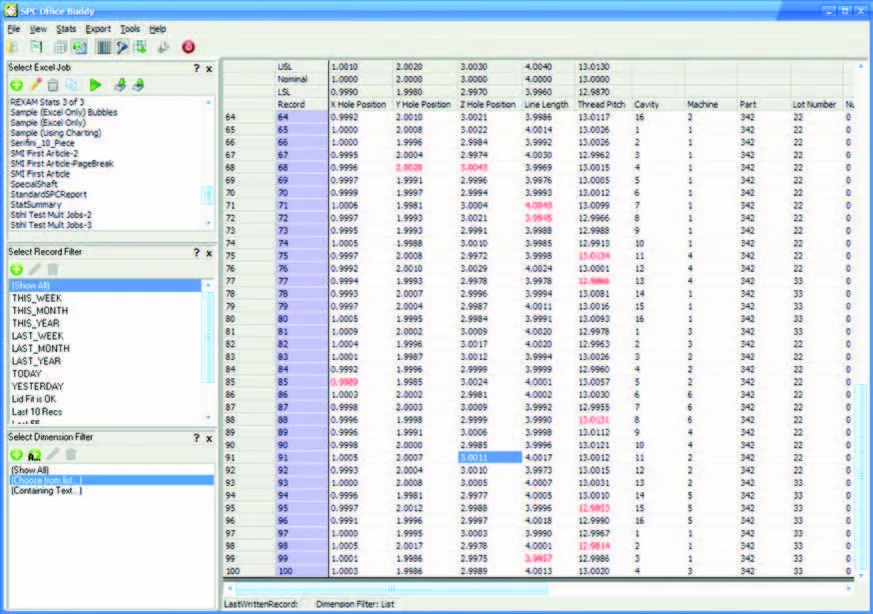This screenshot has height=614, width=873.
Task: Add a new dimension filter with green plus
Action: point(17,455)
